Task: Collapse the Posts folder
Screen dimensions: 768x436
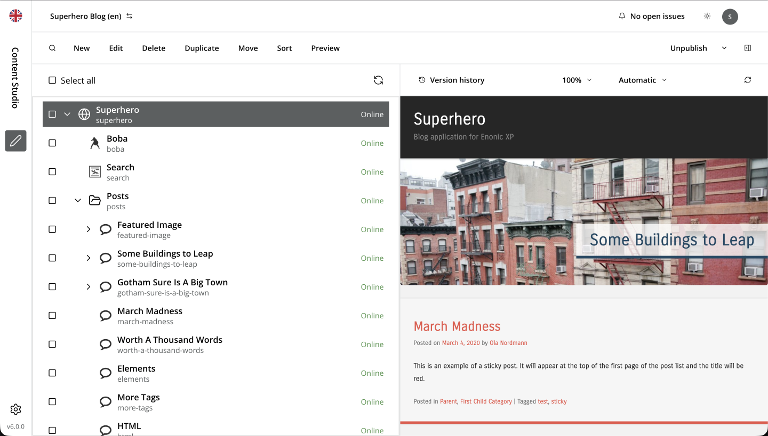Action: pyautogui.click(x=78, y=200)
